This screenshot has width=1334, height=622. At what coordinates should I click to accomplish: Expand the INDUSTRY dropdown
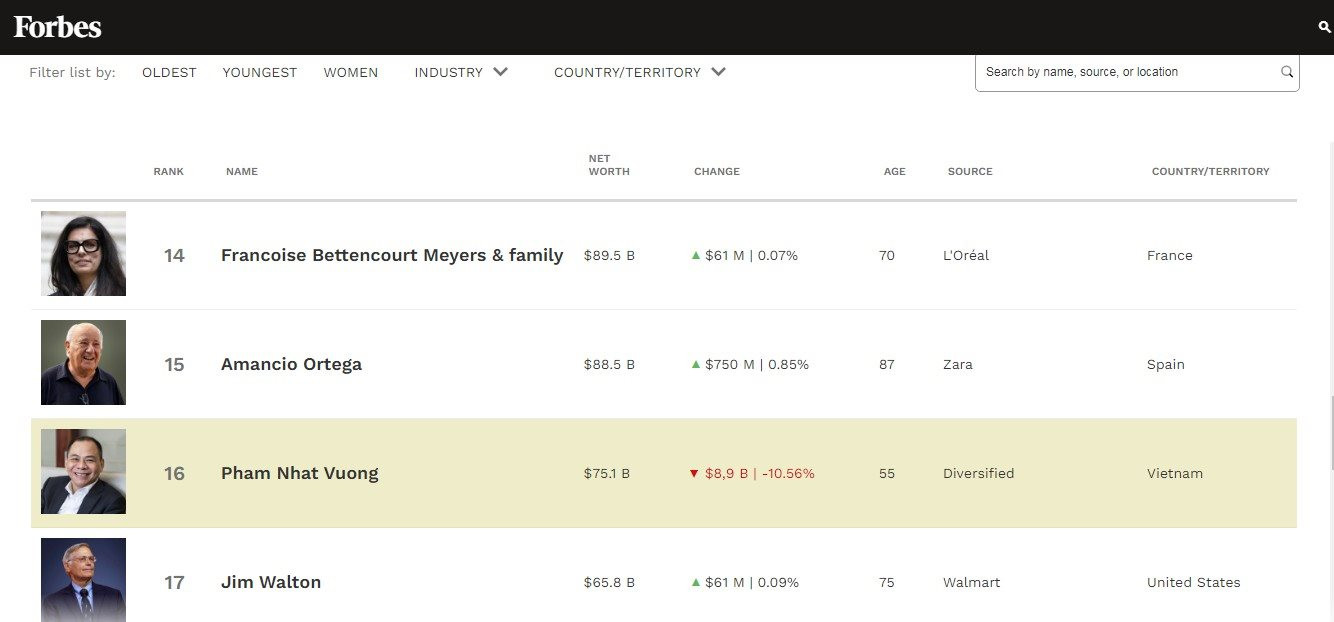[461, 73]
